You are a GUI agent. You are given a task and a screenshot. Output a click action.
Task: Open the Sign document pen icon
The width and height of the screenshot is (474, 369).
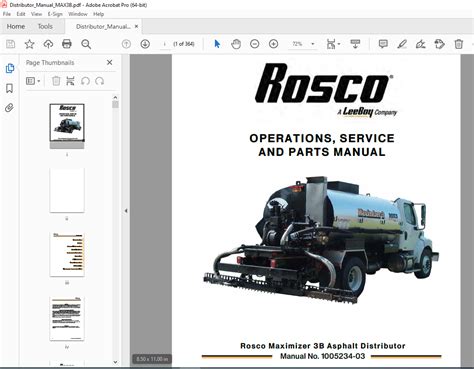421,44
